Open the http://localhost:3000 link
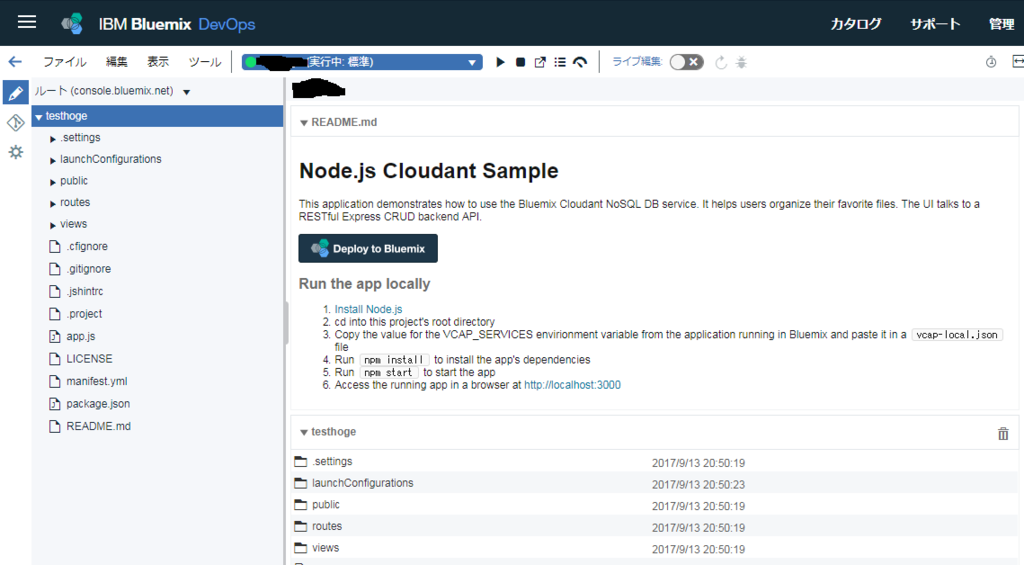 (x=572, y=385)
